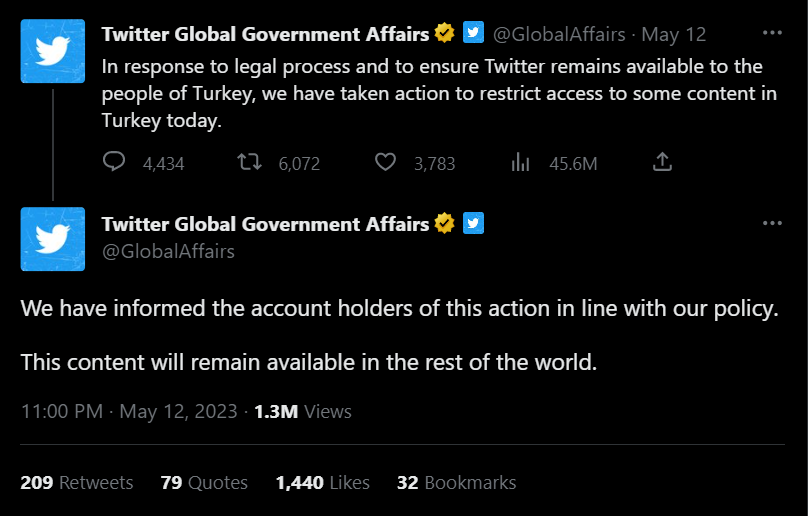This screenshot has height=516, width=808.
Task: View the 1,440 Likes list
Action: coord(322,483)
